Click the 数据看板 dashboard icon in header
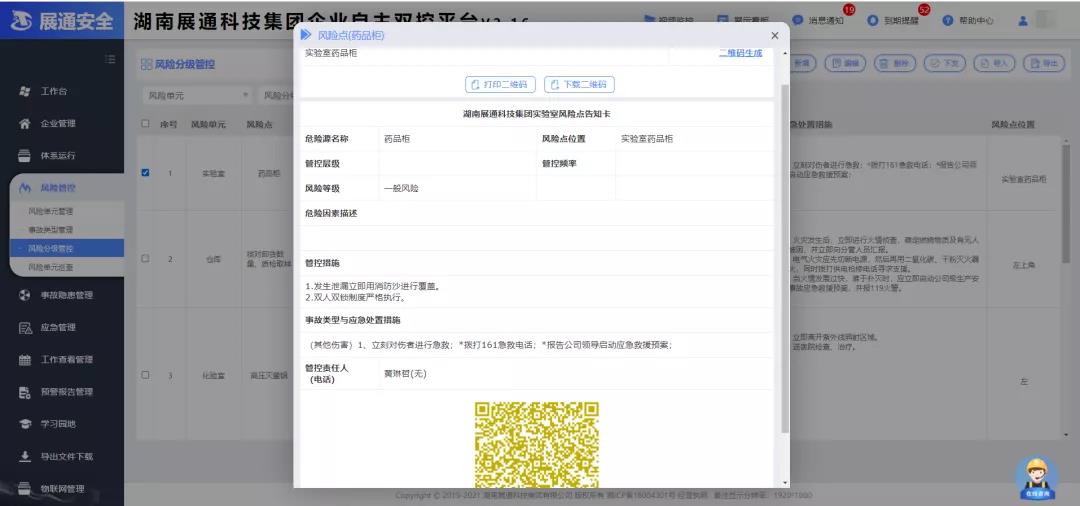The width and height of the screenshot is (1080, 506). point(723,21)
